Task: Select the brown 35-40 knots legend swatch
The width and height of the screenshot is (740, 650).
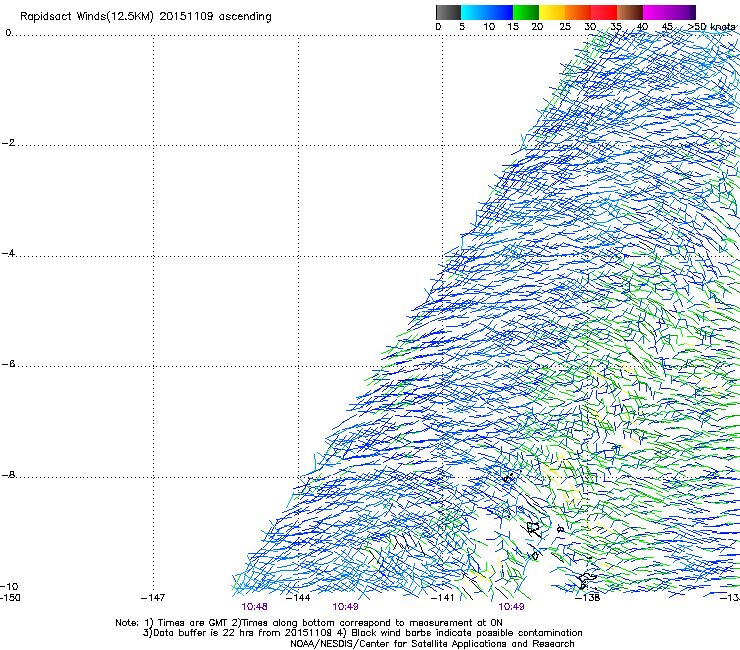Action: (x=630, y=12)
